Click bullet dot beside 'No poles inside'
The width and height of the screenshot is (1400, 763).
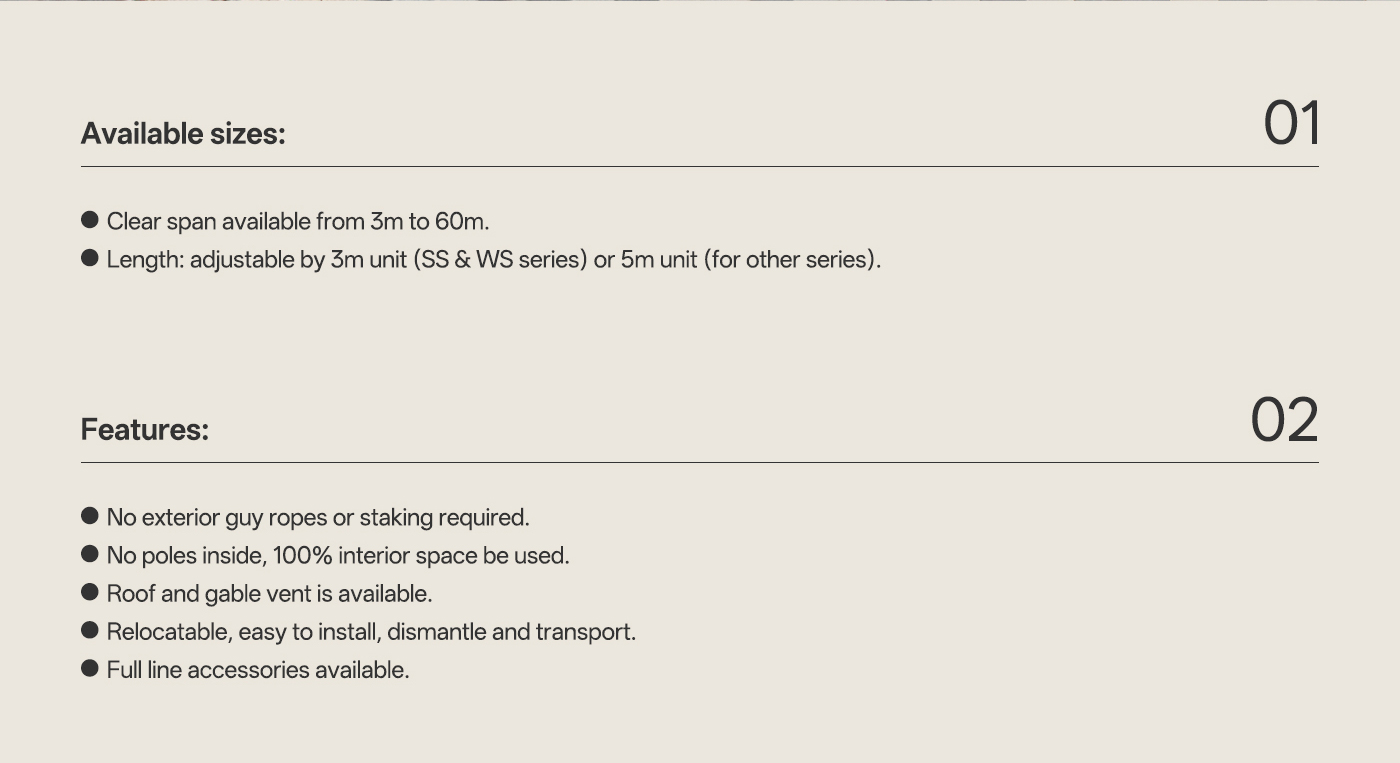pyautogui.click(x=90, y=554)
